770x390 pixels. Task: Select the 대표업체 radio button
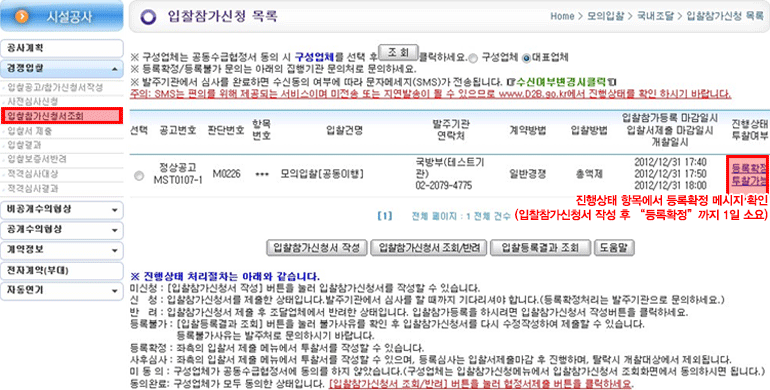click(526, 58)
